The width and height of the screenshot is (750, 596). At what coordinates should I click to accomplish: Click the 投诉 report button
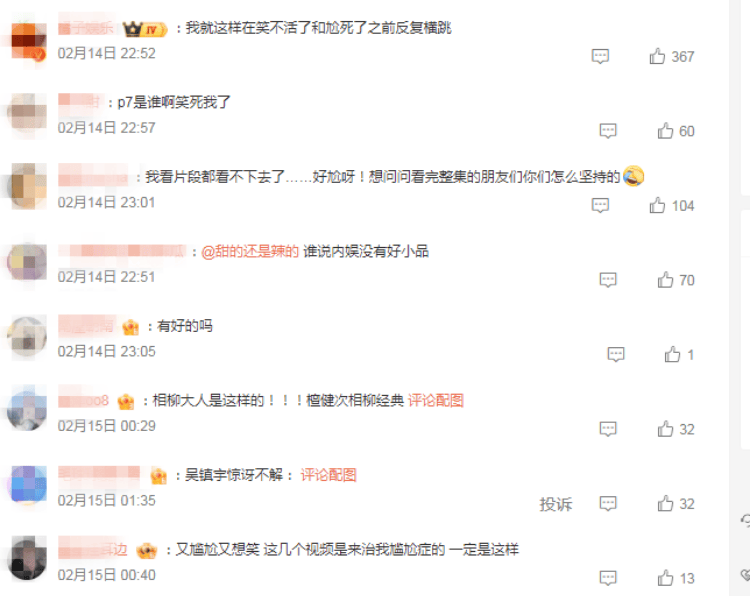click(556, 504)
